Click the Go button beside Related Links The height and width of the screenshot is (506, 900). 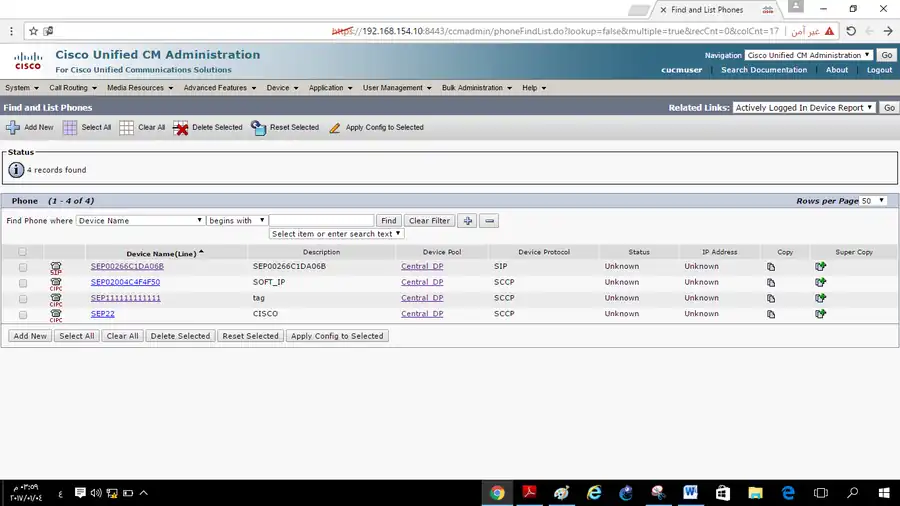[889, 108]
